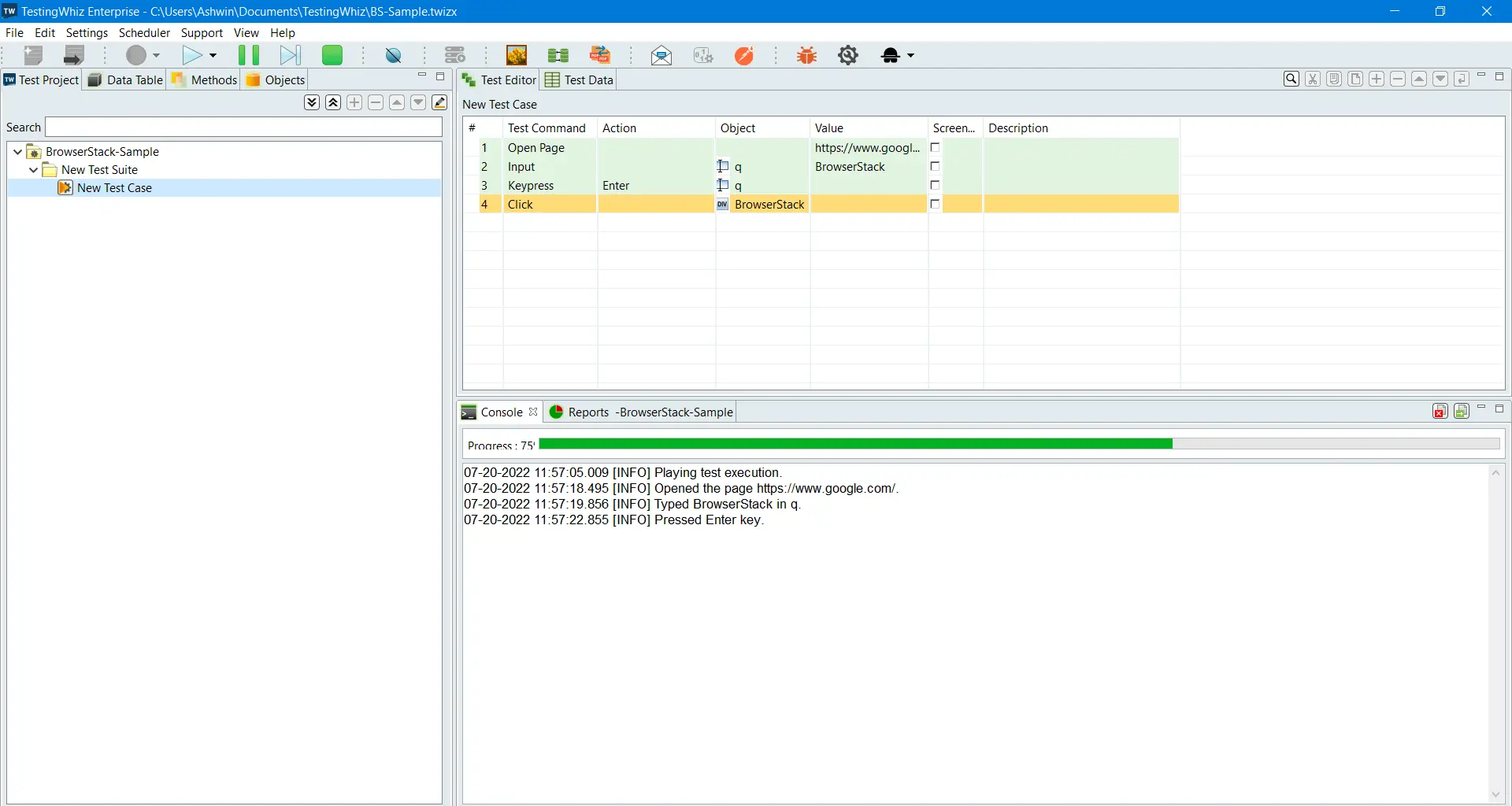Screen dimensions: 1512x806
Task: Click the green pause execution button
Action: click(x=249, y=55)
